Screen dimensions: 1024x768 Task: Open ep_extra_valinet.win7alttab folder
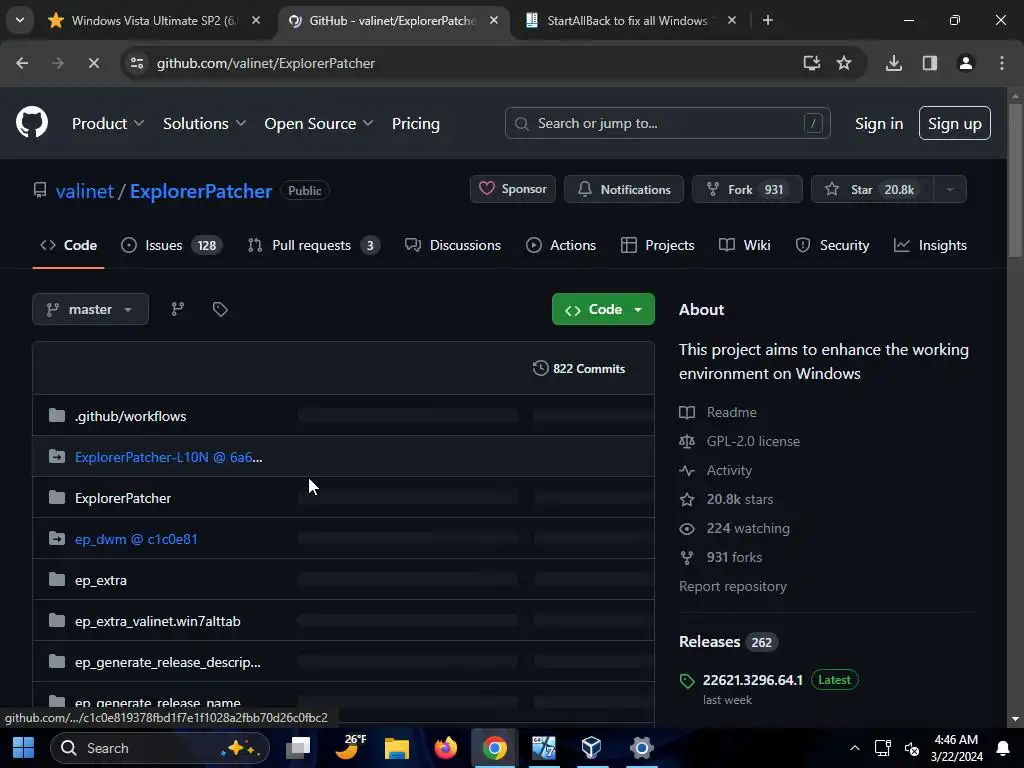click(157, 622)
